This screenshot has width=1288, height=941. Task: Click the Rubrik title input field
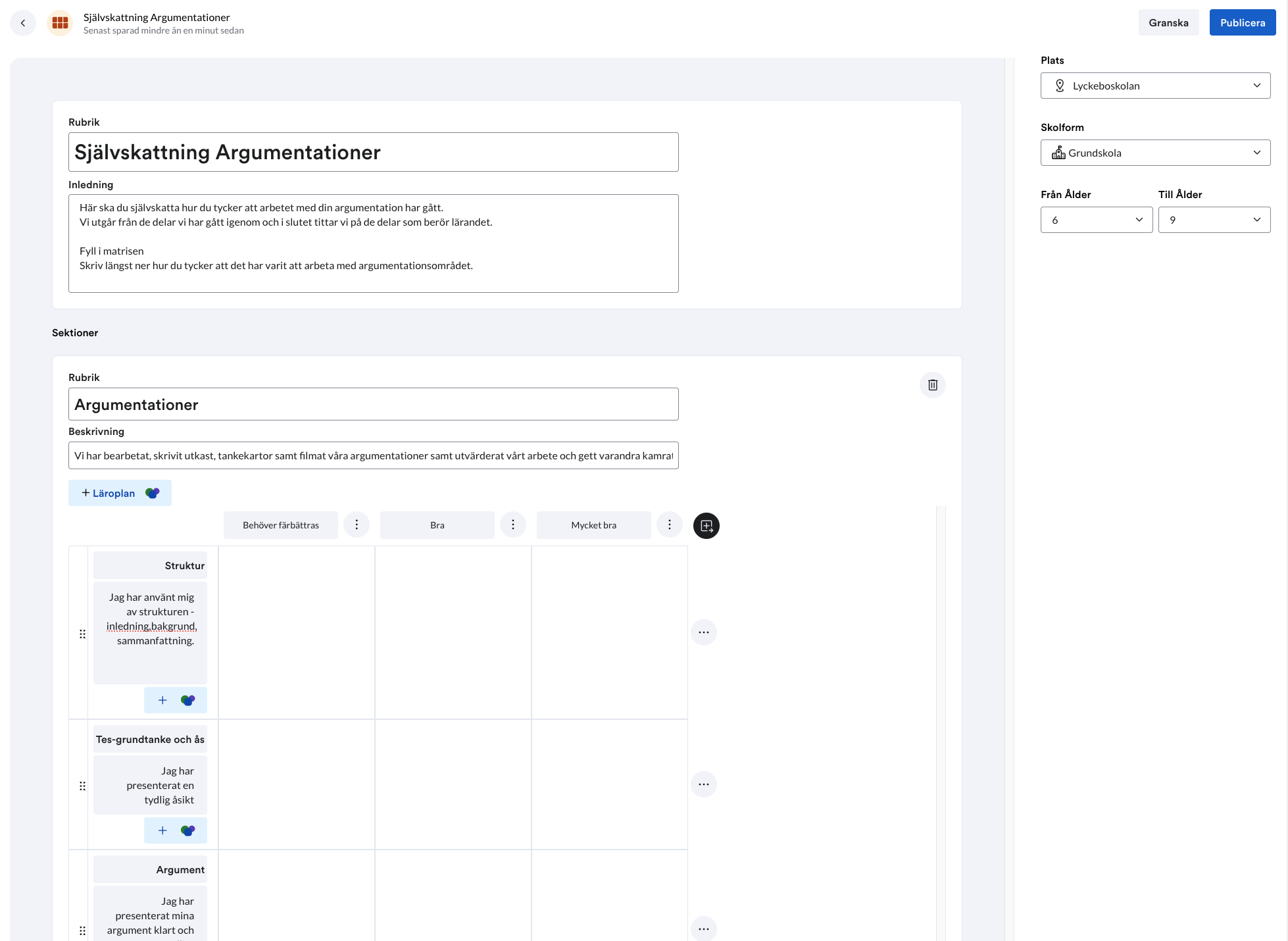point(373,152)
